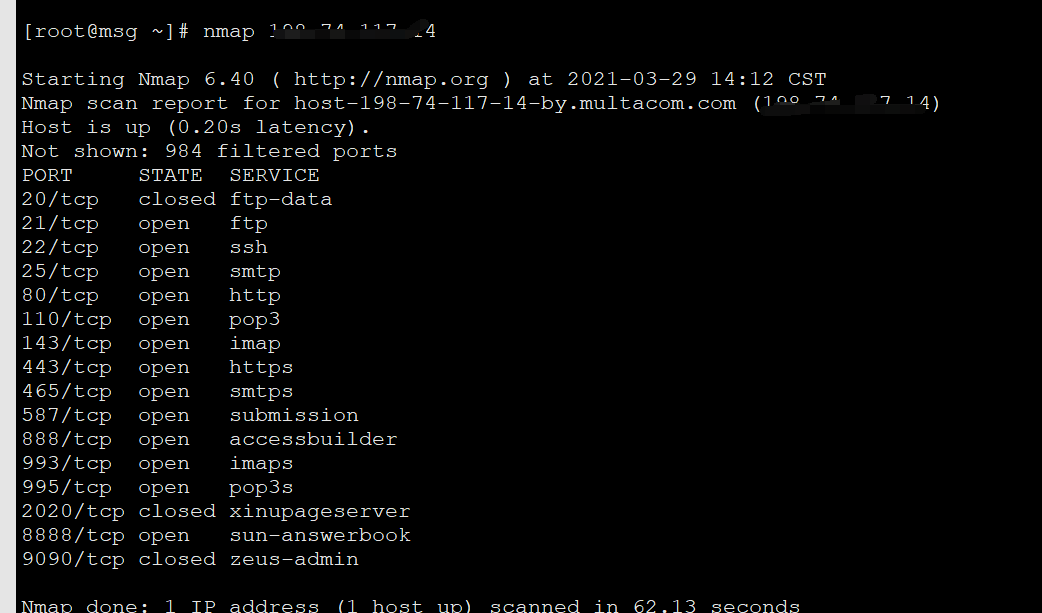
Task: Select the 110/tcp pop3 entry
Action: pyautogui.click(x=152, y=320)
